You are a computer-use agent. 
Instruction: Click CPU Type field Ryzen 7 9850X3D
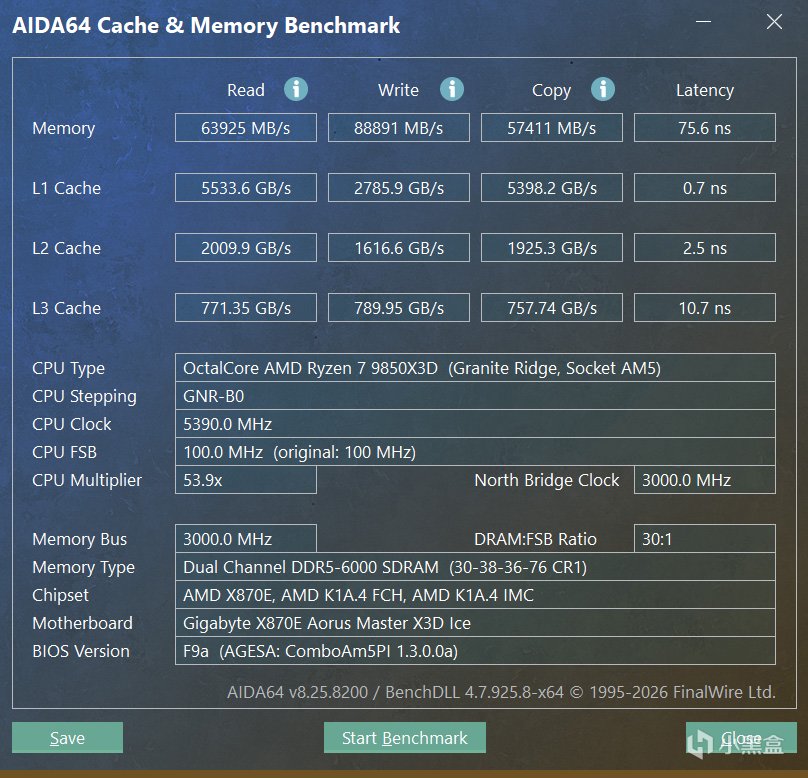point(475,368)
